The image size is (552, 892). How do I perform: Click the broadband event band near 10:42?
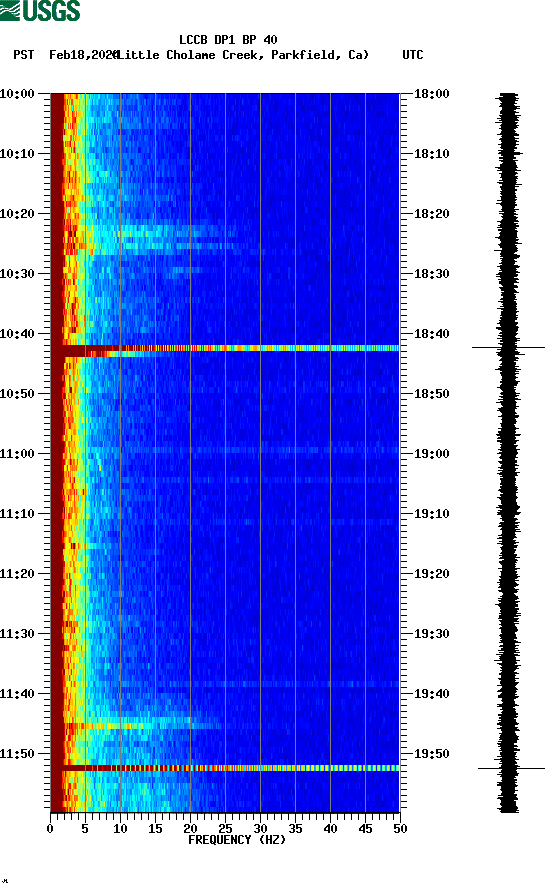coord(225,348)
